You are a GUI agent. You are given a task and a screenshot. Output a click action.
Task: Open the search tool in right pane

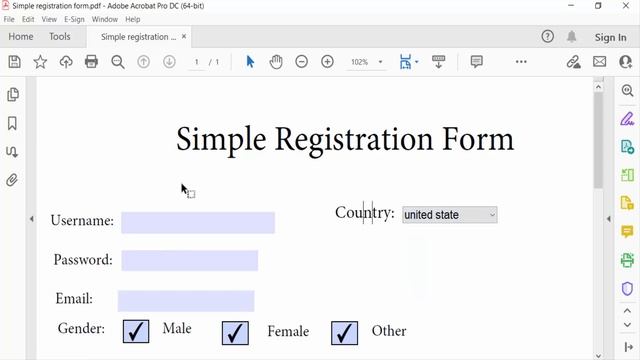point(627,90)
